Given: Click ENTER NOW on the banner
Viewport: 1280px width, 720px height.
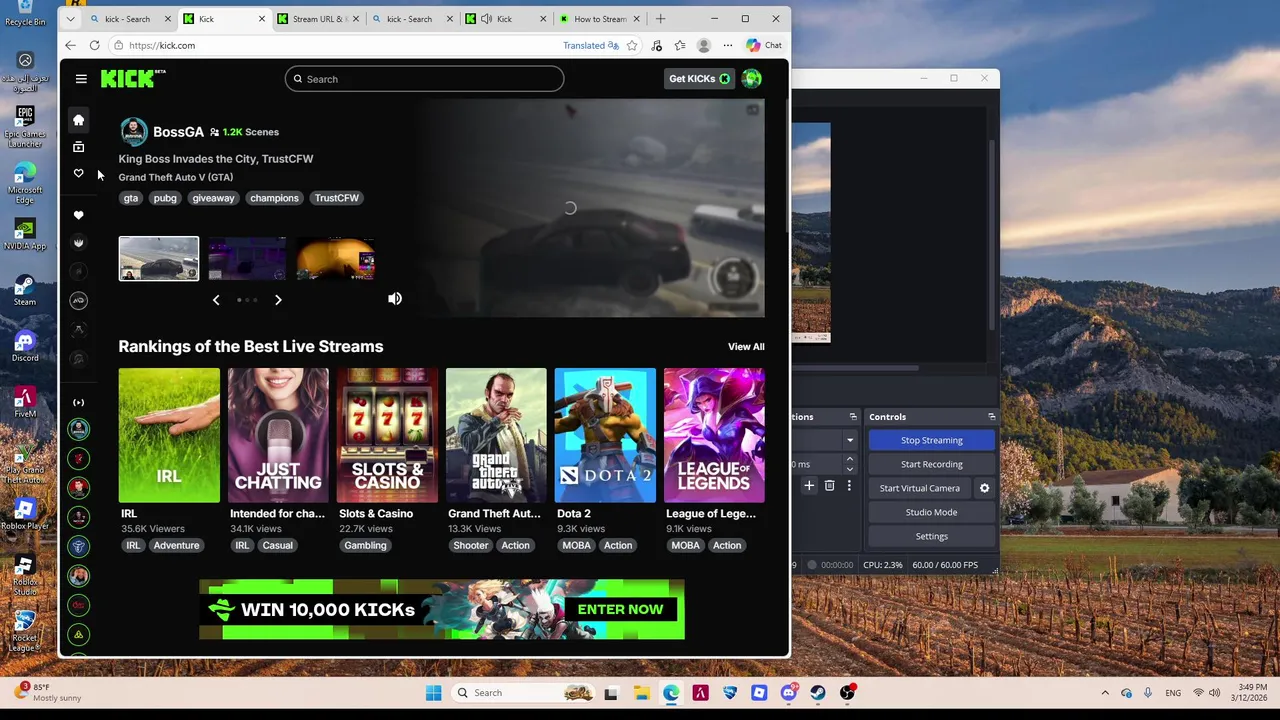Looking at the screenshot, I should pos(620,610).
